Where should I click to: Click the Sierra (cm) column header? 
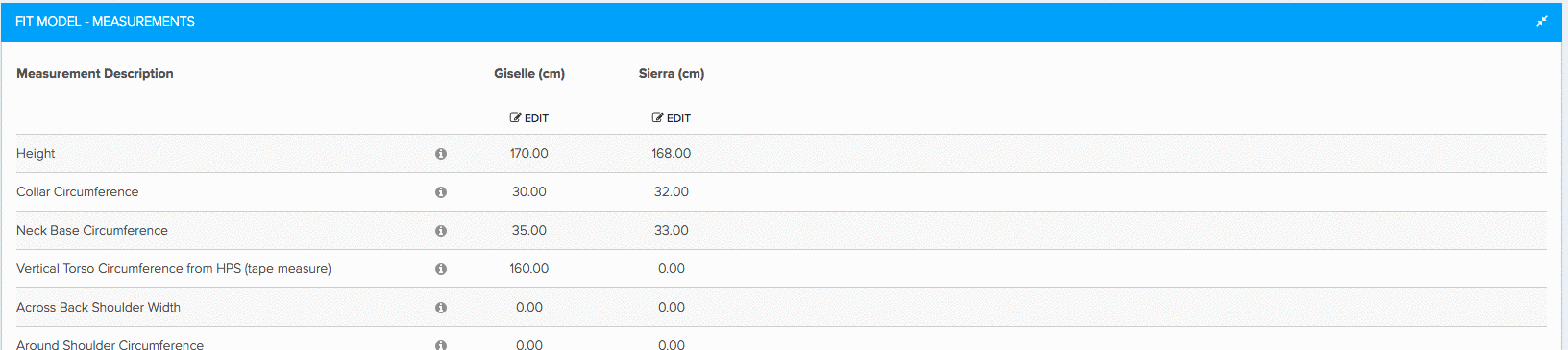click(672, 74)
